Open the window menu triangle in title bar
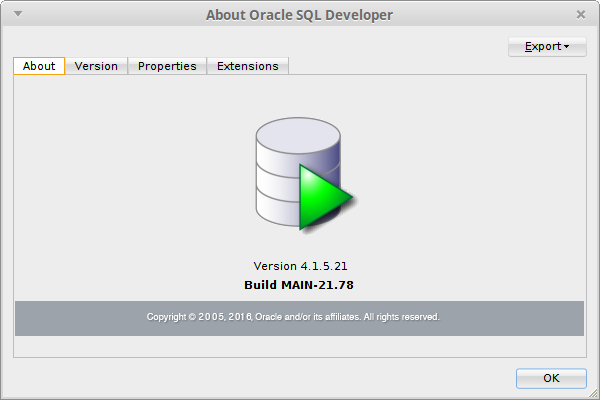Viewport: 600px width, 400px height. pyautogui.click(x=18, y=14)
